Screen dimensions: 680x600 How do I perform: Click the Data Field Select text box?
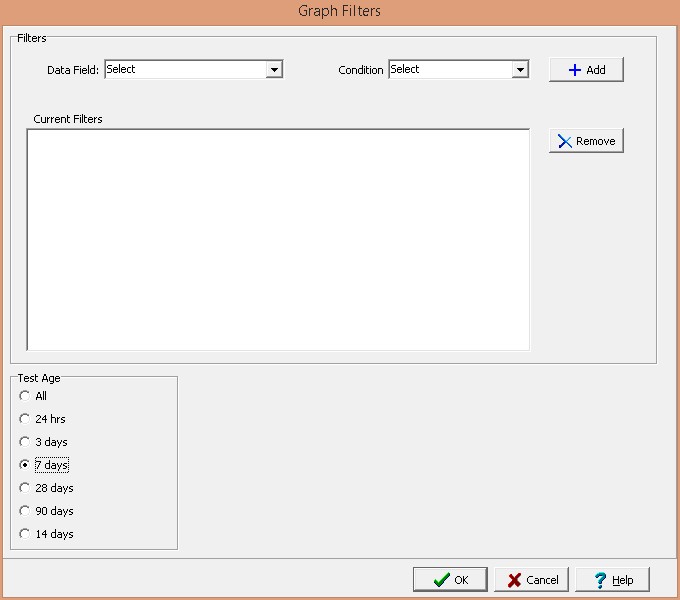185,70
